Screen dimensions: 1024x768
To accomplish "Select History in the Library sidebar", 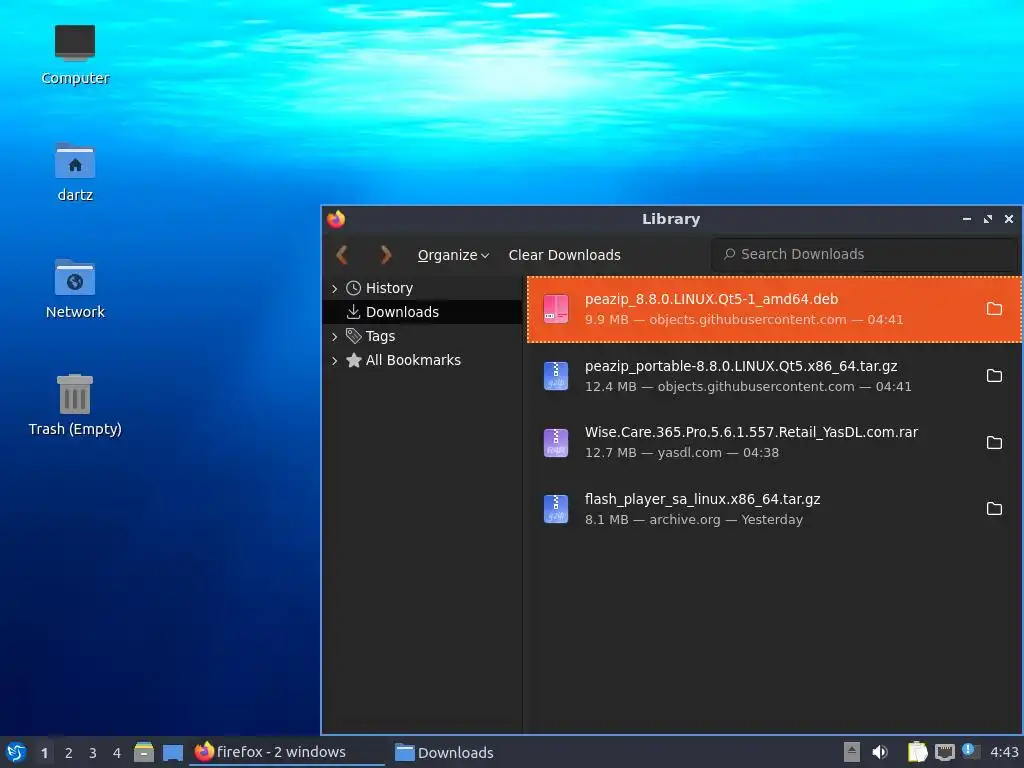I will [389, 288].
